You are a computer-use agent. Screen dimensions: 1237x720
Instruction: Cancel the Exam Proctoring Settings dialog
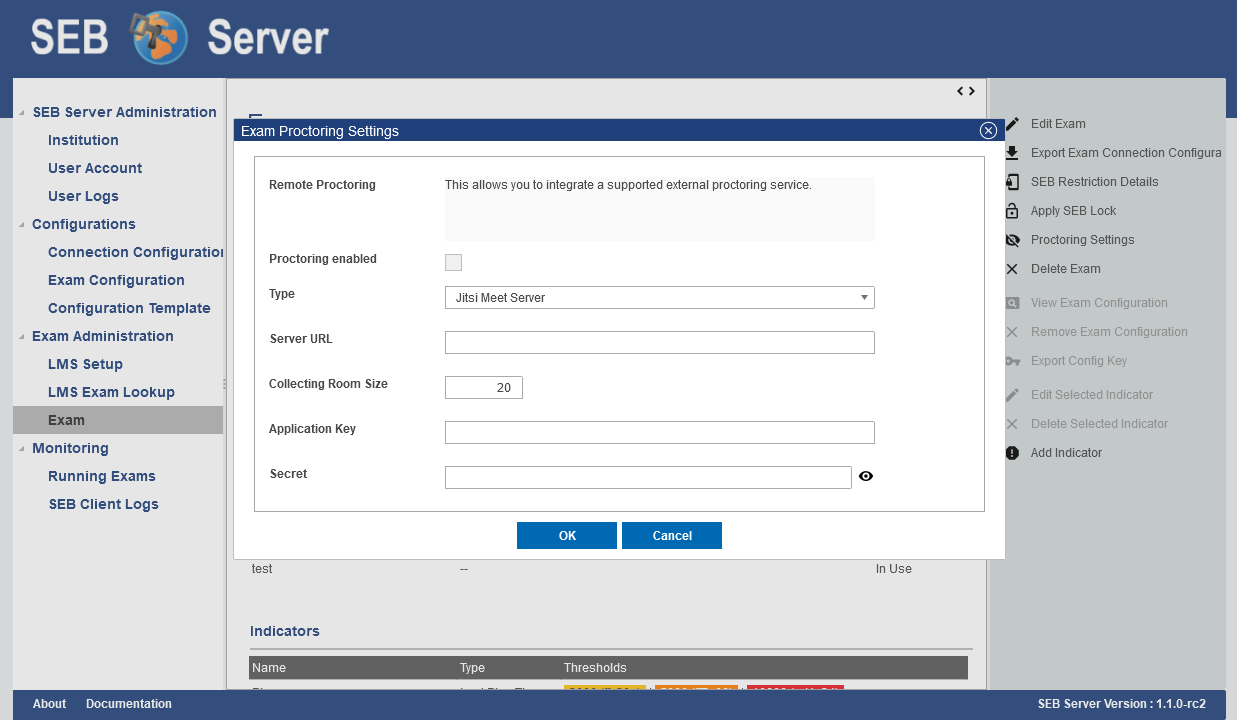pos(671,536)
